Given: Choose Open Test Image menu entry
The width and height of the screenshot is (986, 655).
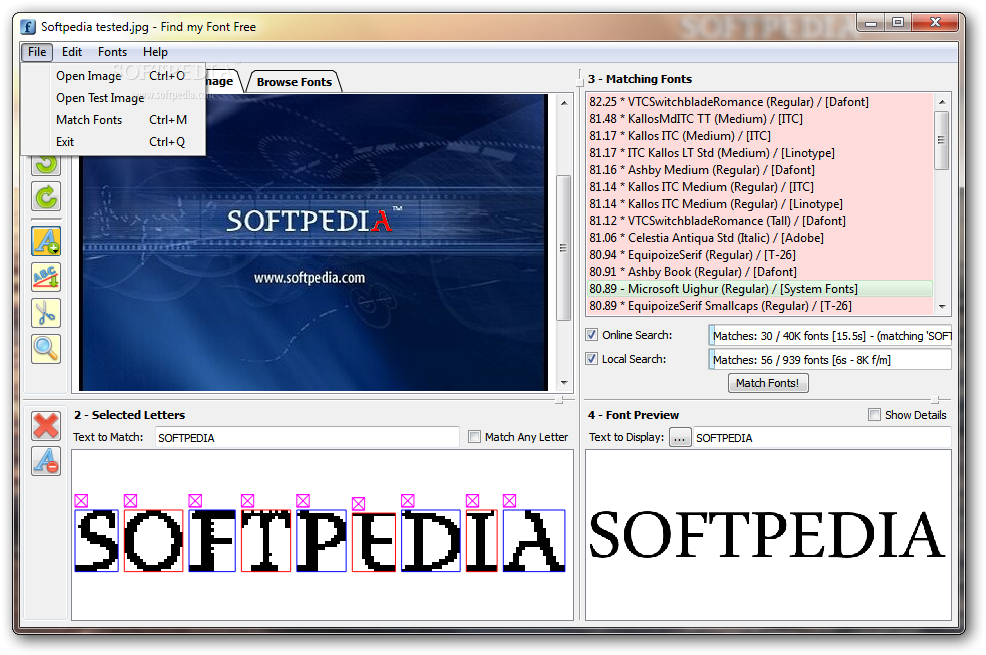Looking at the screenshot, I should [x=113, y=97].
